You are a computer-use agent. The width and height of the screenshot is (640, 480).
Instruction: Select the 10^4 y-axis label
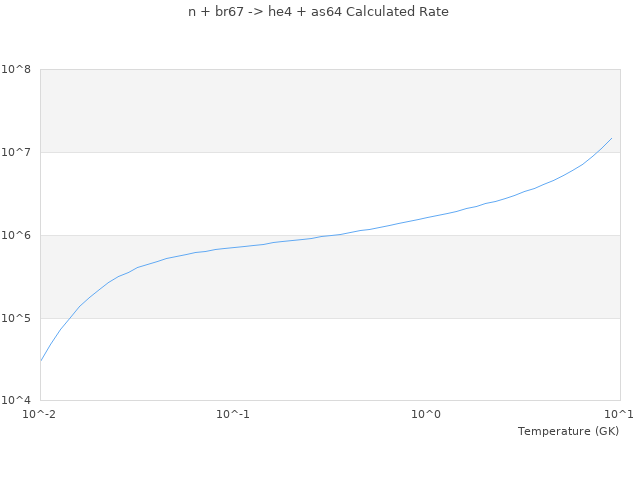click(16, 400)
